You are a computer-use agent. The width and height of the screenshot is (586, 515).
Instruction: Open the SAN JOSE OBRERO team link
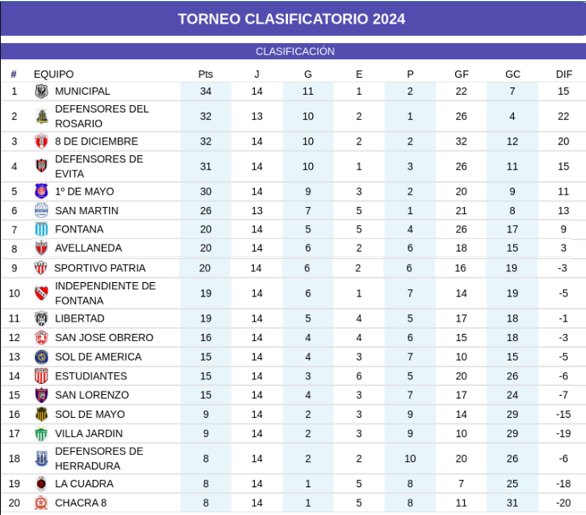[104, 337]
